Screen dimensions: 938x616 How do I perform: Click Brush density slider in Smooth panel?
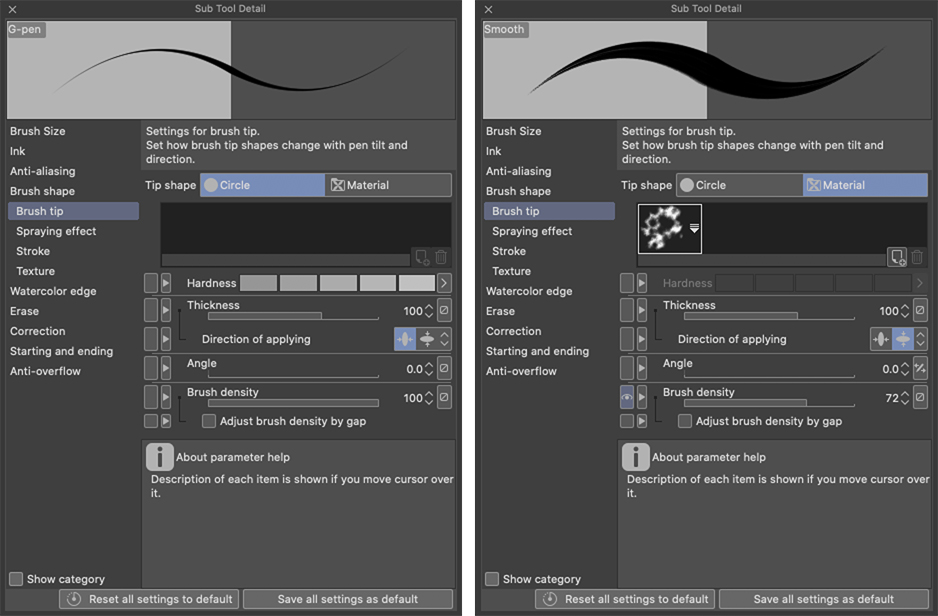pos(769,404)
